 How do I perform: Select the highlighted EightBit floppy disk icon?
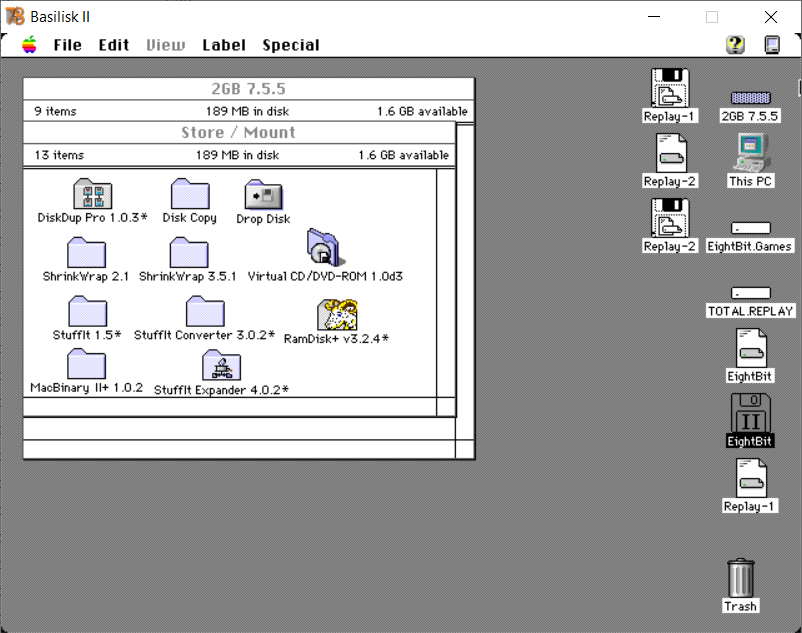pyautogui.click(x=750, y=413)
